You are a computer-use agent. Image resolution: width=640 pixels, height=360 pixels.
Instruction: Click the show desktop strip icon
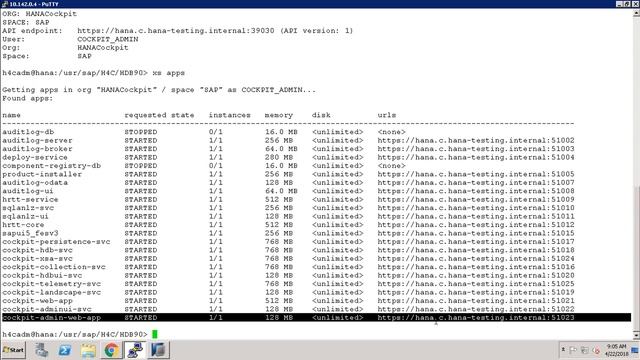[635, 350]
